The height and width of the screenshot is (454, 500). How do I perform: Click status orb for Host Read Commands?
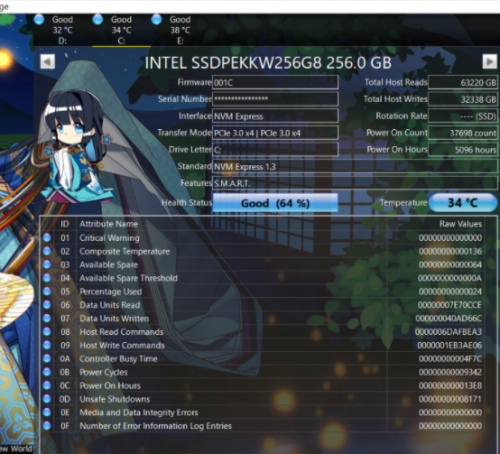pyautogui.click(x=47, y=332)
